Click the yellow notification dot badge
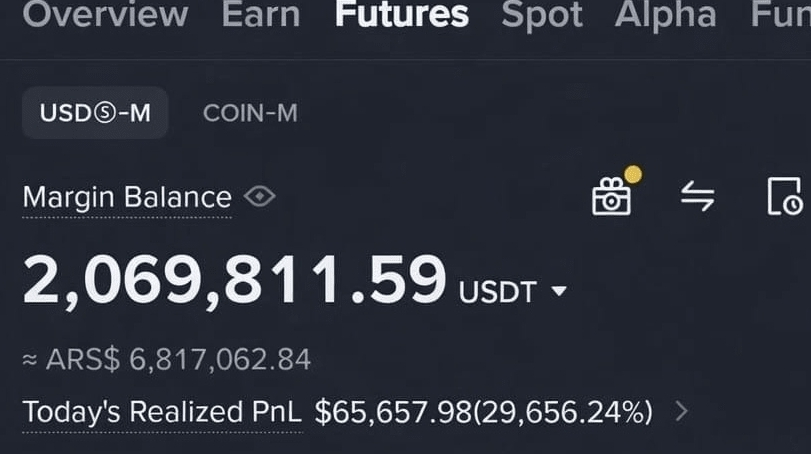811x454 pixels. [x=632, y=175]
